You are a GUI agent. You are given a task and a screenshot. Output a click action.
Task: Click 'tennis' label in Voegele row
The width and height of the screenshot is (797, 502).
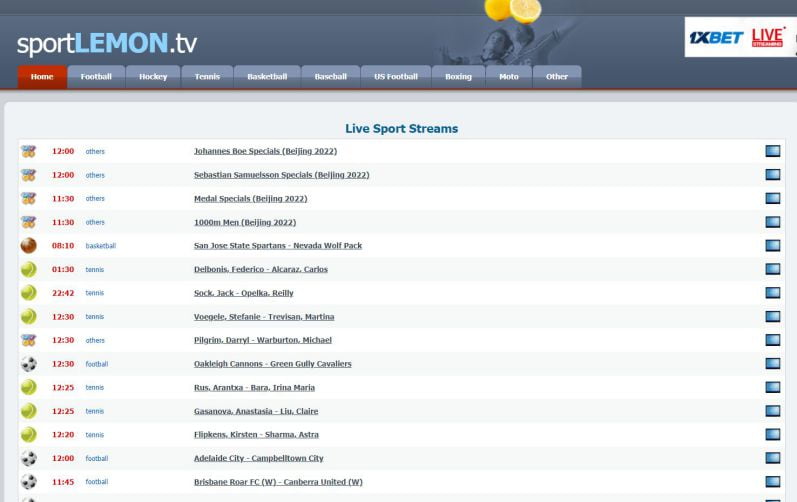[95, 317]
